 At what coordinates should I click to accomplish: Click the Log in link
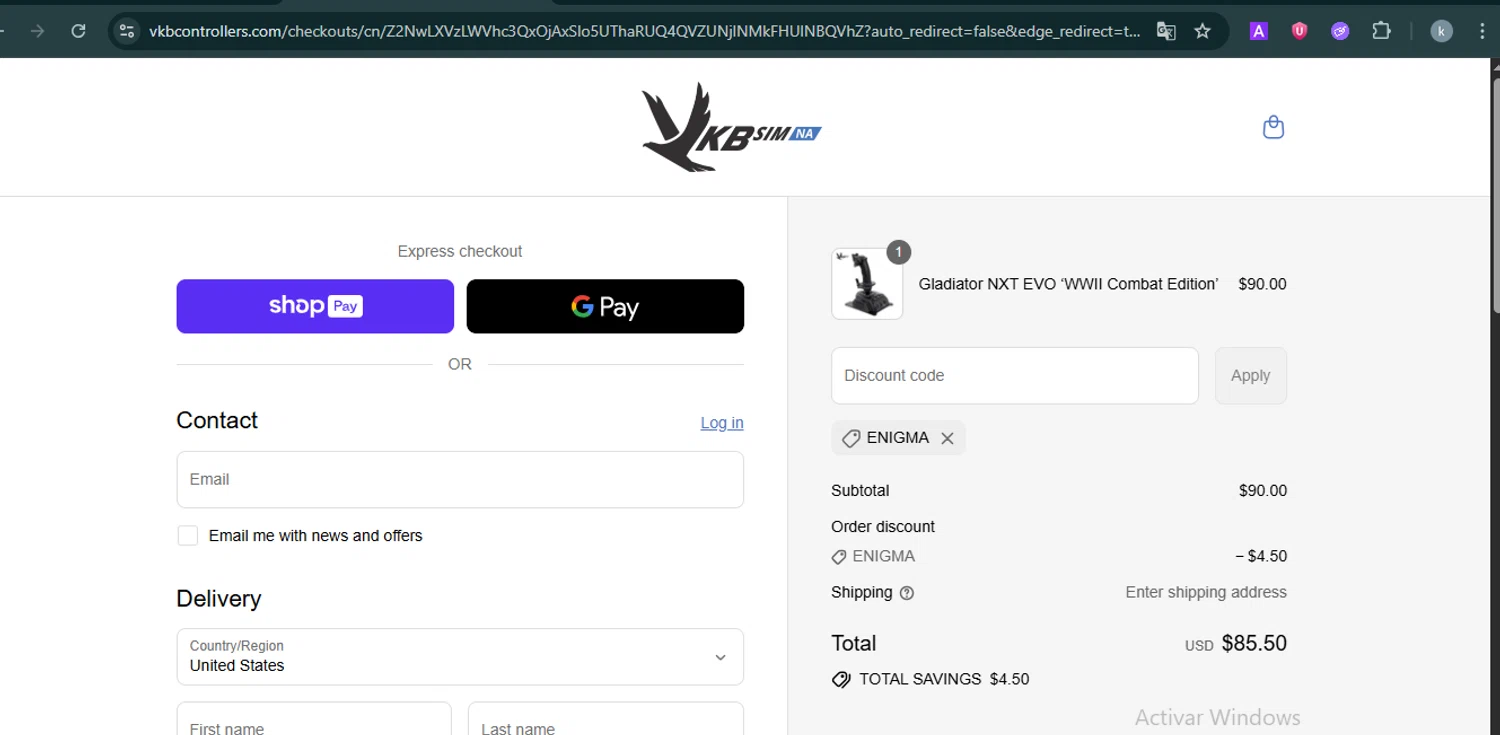point(722,423)
